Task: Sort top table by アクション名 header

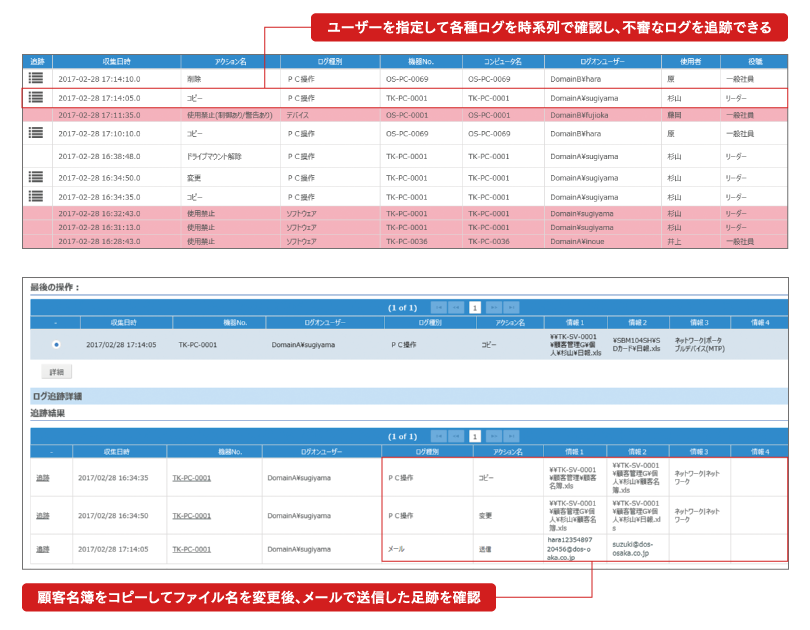Action: 230,61
